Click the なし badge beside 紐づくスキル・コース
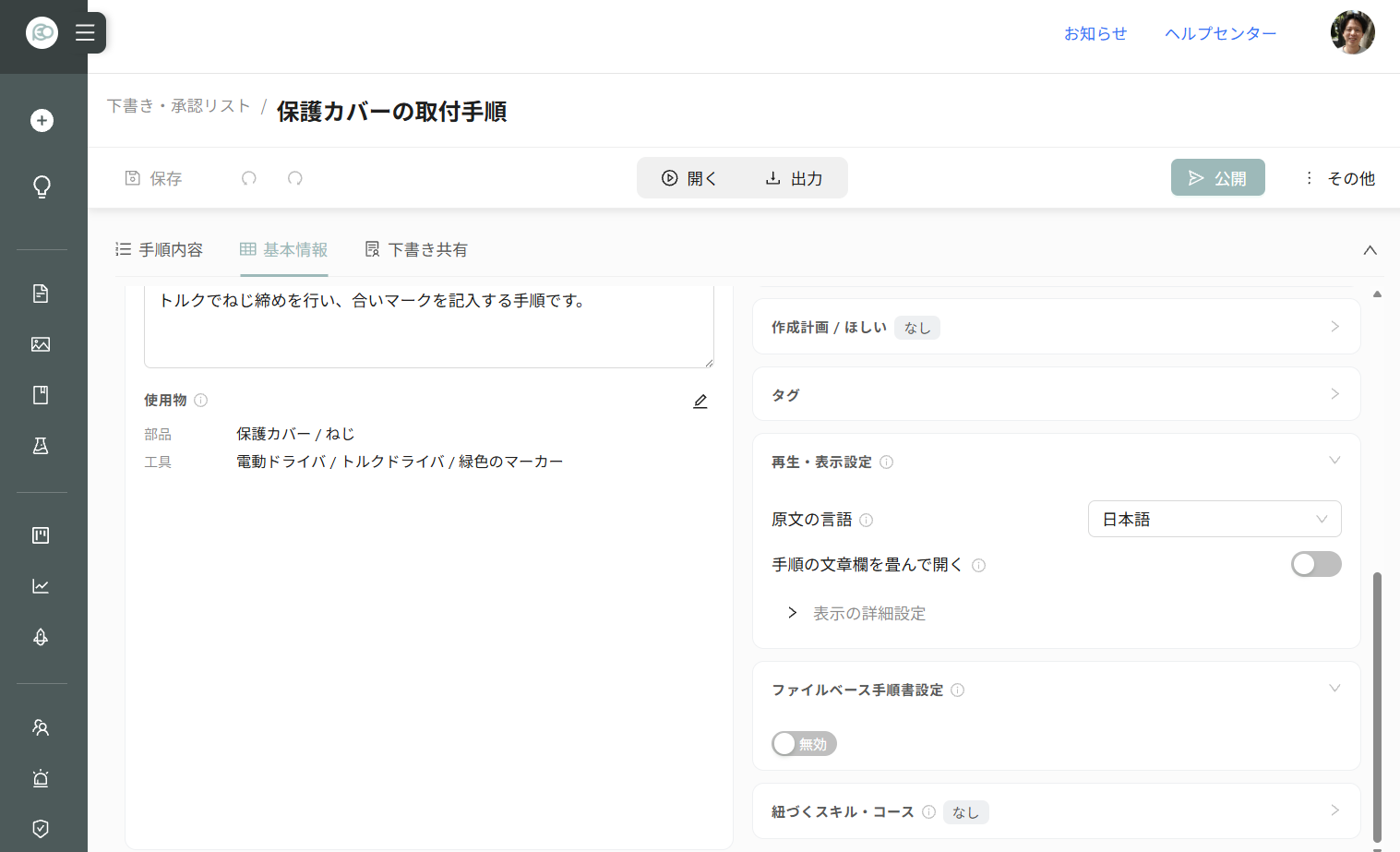This screenshot has width=1400, height=852. 965,812
